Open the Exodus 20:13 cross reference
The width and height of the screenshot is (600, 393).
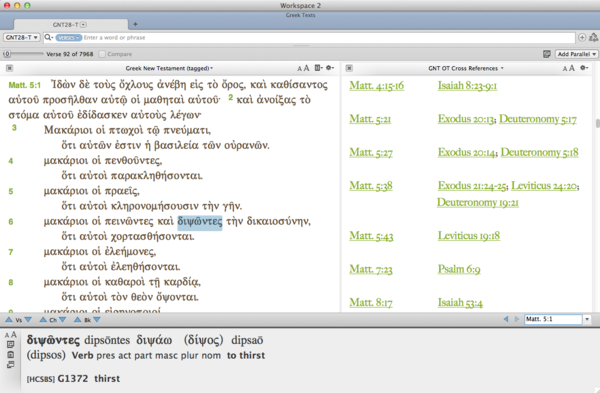(x=466, y=119)
